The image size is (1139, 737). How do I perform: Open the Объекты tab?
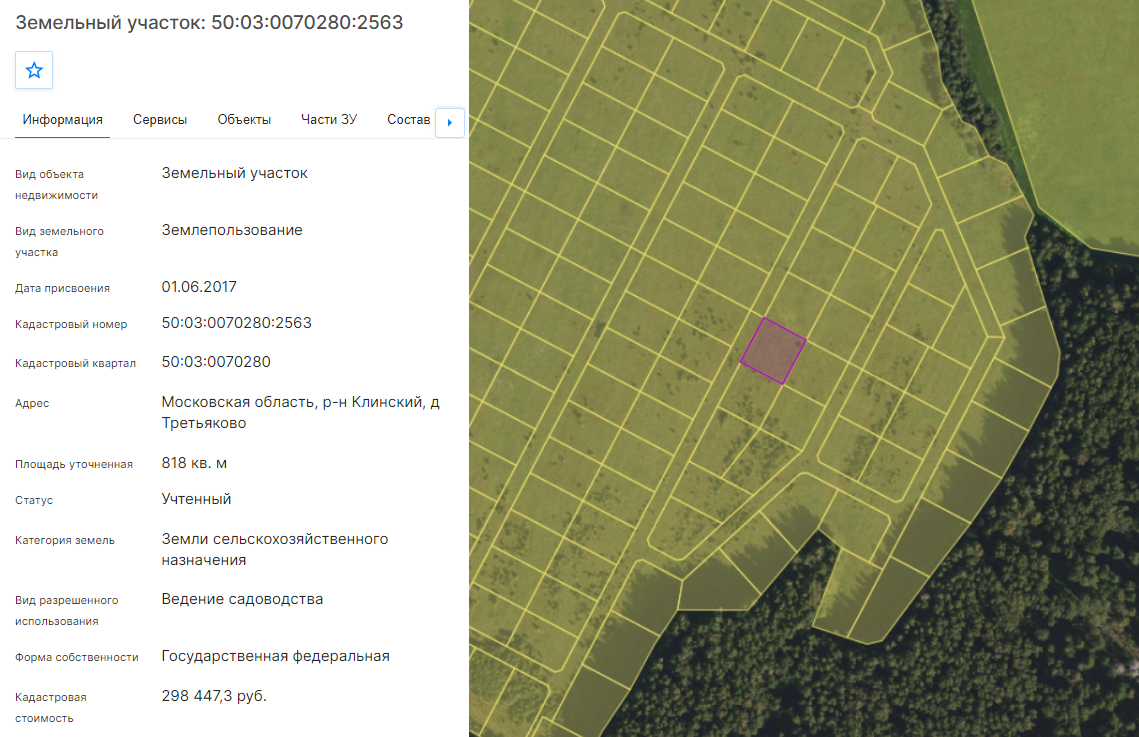point(244,120)
